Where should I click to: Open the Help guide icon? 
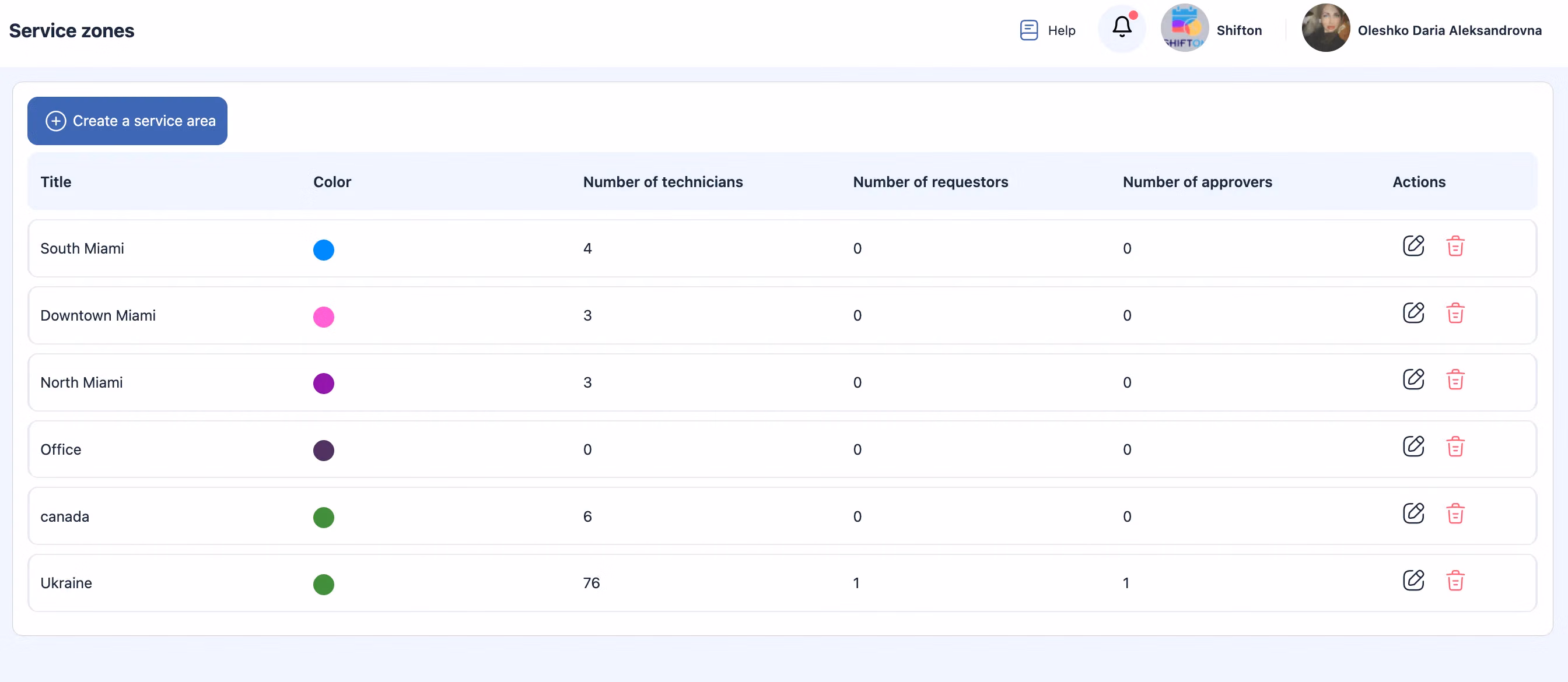1028,30
